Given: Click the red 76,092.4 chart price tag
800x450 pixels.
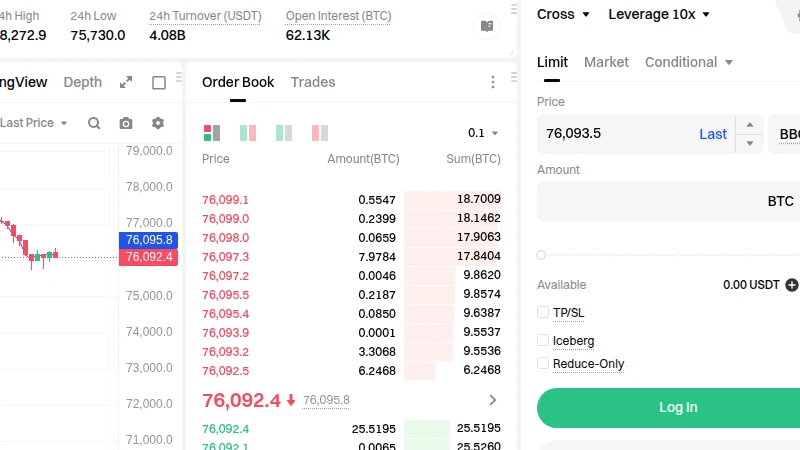Looking at the screenshot, I should pos(148,257).
